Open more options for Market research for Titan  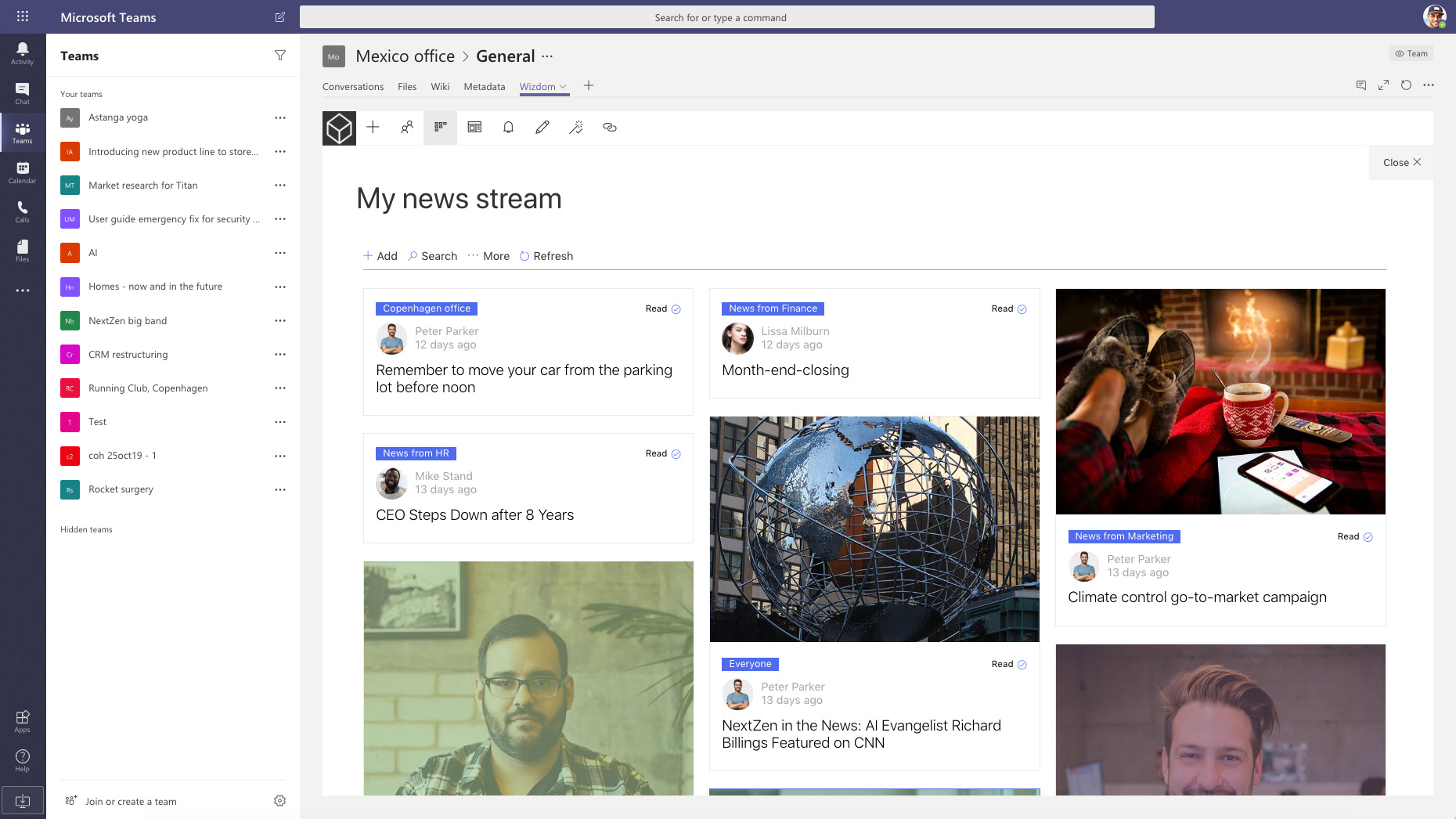click(x=280, y=186)
